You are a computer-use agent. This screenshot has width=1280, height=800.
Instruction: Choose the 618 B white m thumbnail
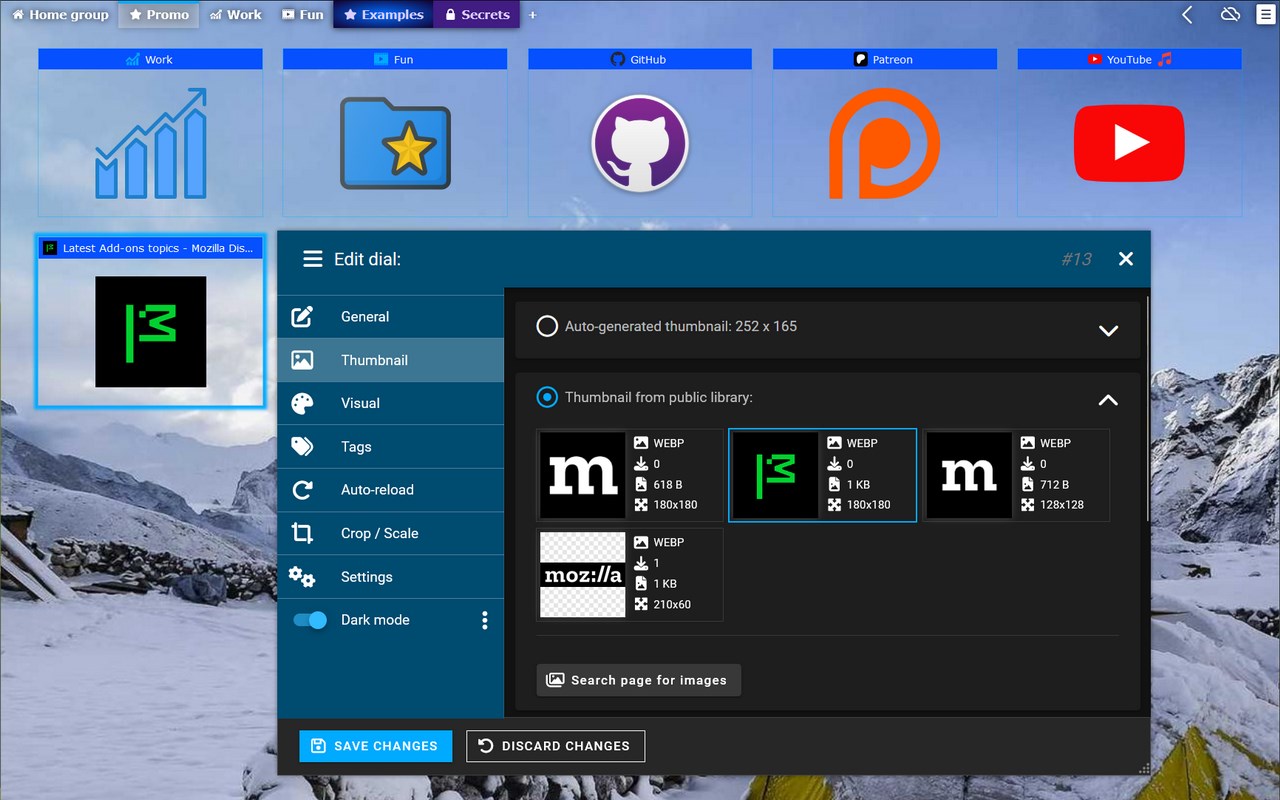point(629,475)
